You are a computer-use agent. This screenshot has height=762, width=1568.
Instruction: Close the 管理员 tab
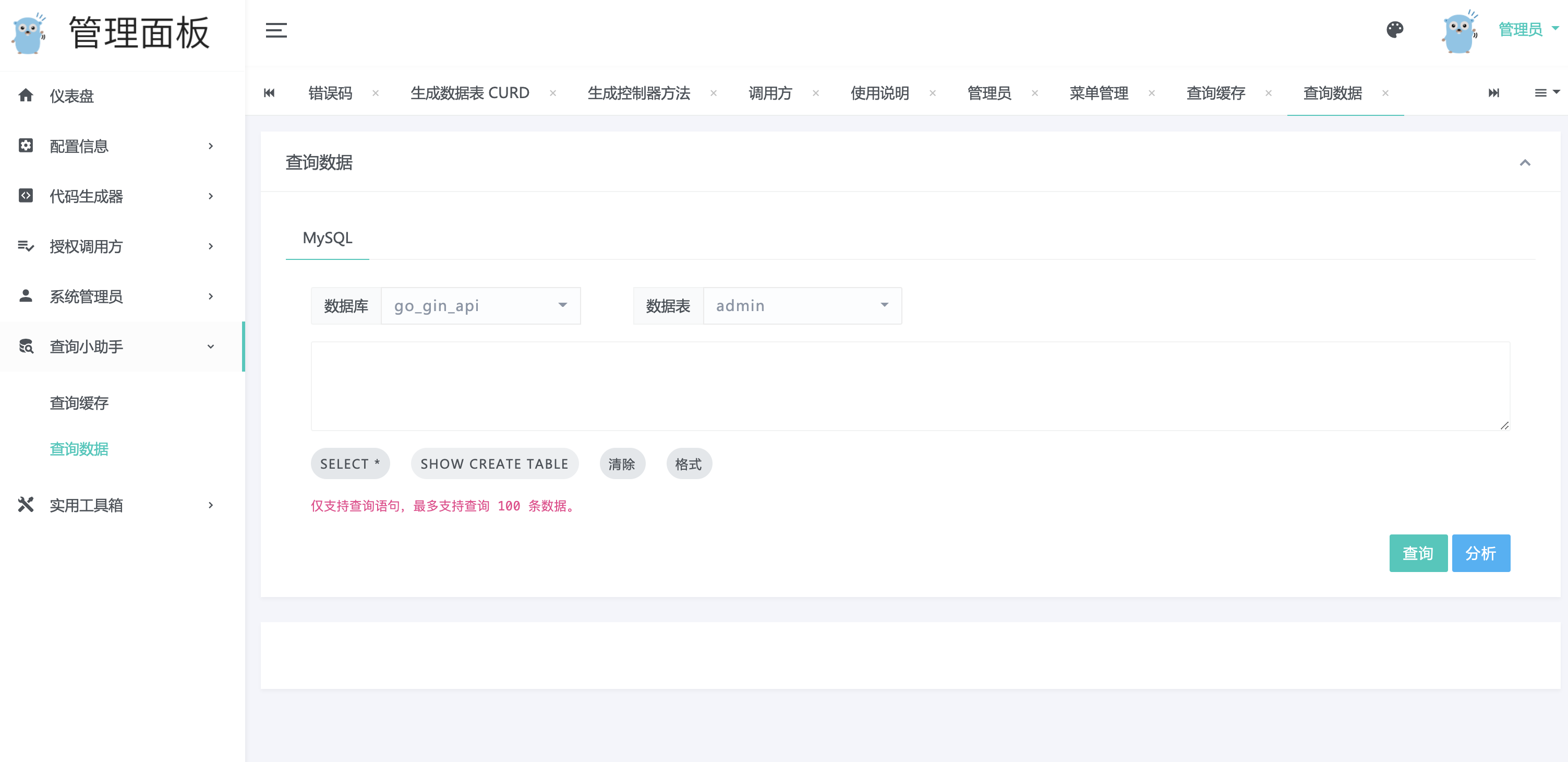point(1035,93)
